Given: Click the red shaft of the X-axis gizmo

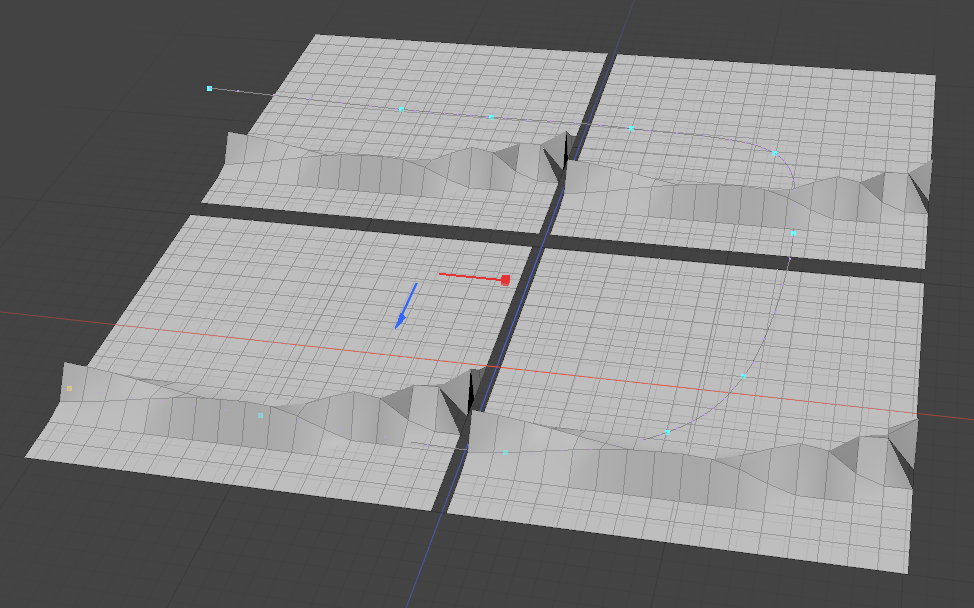Looking at the screenshot, I should coord(468,276).
